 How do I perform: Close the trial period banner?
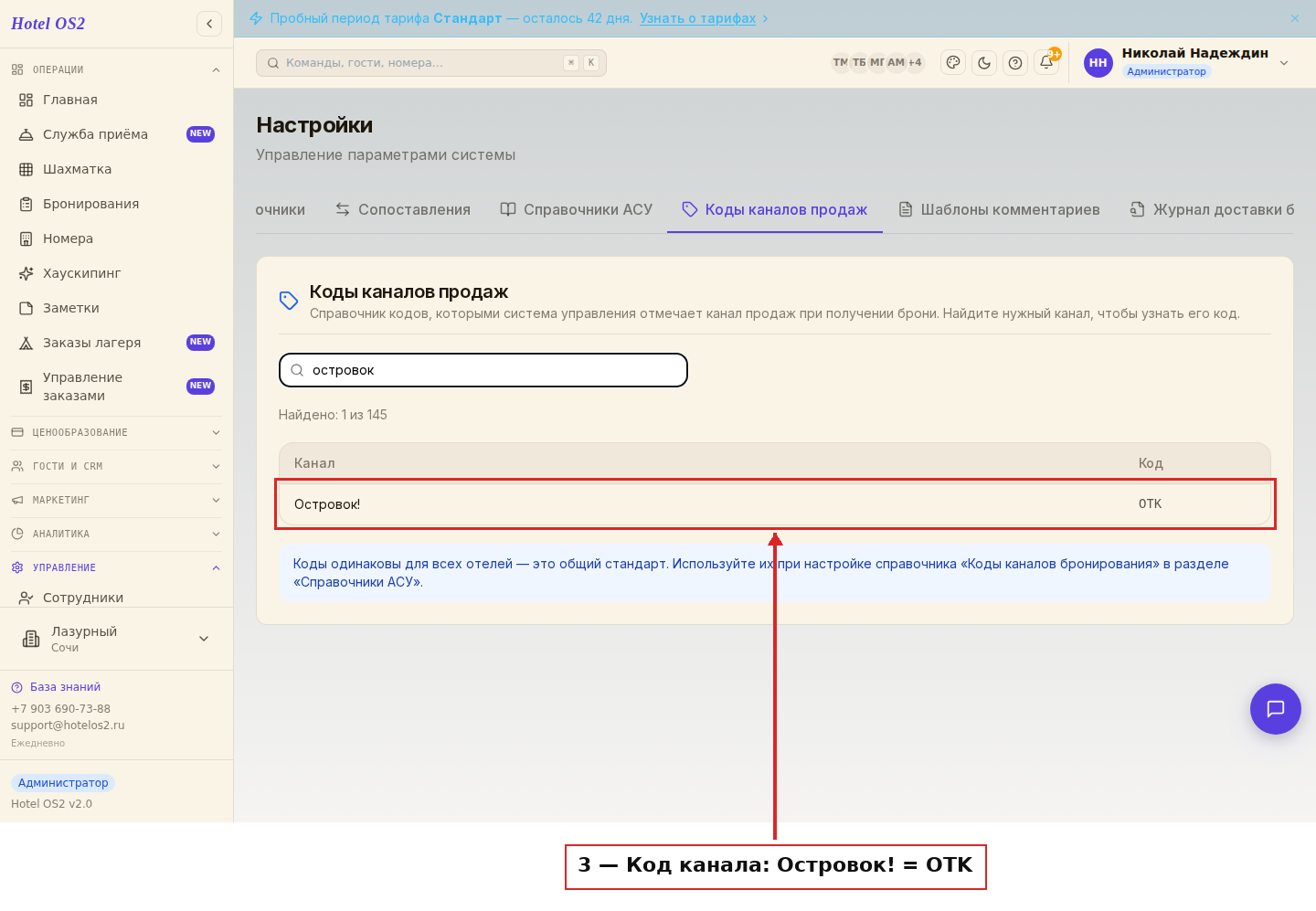click(x=1295, y=18)
